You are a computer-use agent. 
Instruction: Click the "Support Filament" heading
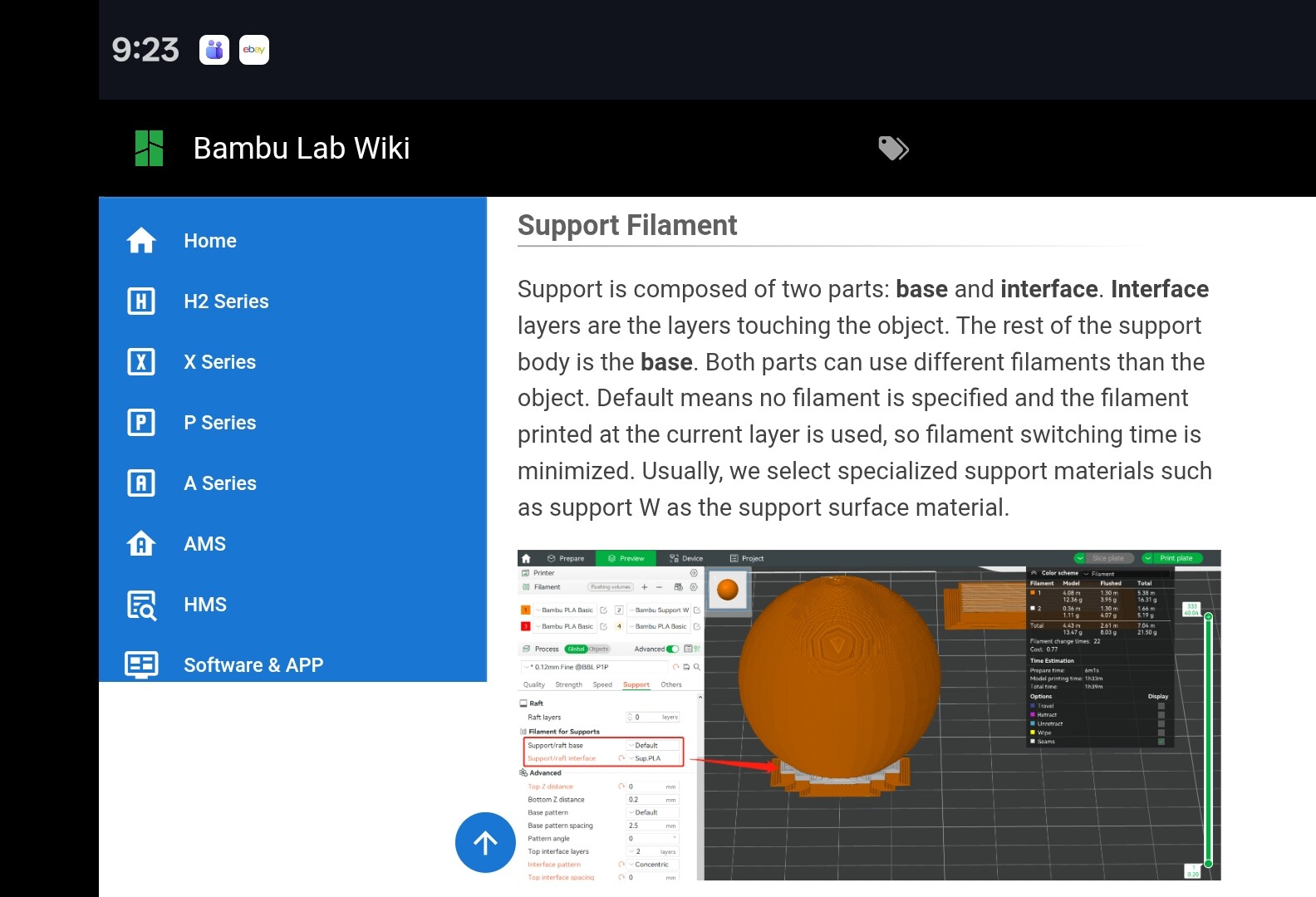[x=627, y=225]
